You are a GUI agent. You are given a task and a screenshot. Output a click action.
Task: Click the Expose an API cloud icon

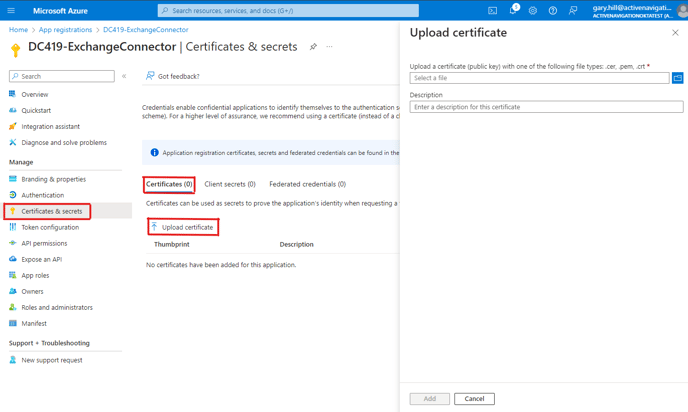point(13,259)
